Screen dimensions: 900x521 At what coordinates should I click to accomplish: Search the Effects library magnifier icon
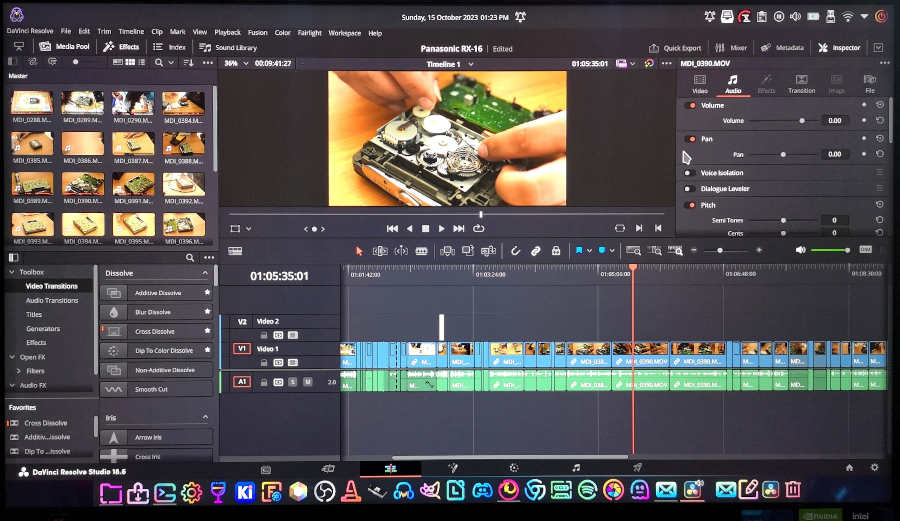(190, 258)
